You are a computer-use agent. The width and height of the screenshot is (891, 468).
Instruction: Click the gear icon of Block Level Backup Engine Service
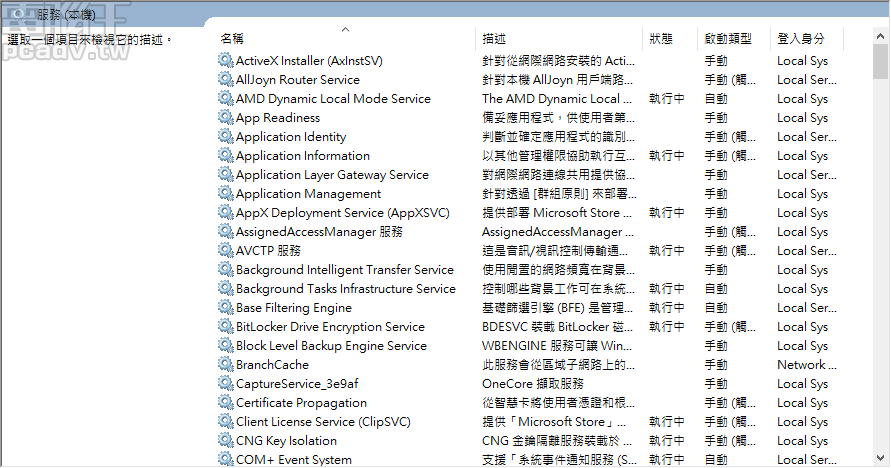[226, 345]
